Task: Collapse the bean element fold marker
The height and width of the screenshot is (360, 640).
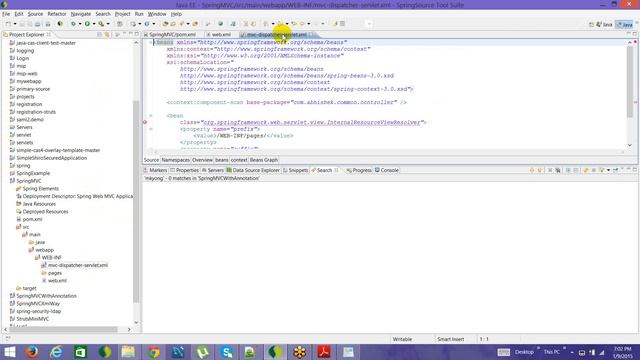Action: pos(151,116)
